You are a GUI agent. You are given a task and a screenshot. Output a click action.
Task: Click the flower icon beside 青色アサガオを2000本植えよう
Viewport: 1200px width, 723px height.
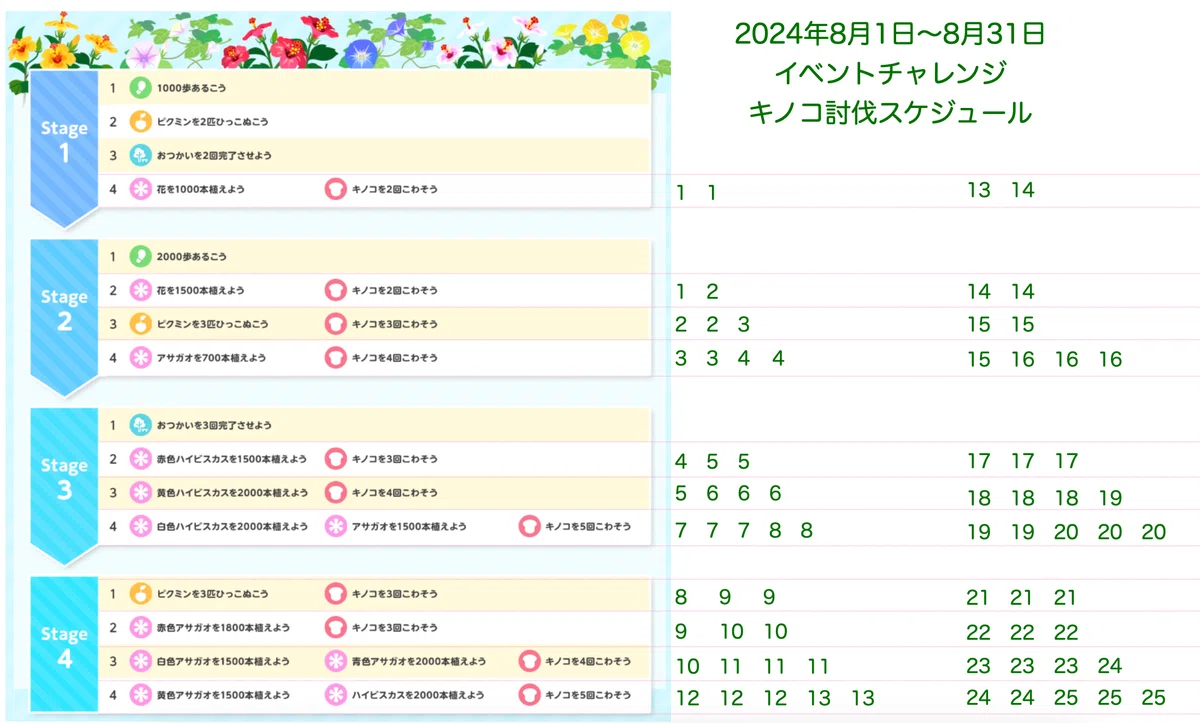[x=335, y=662]
